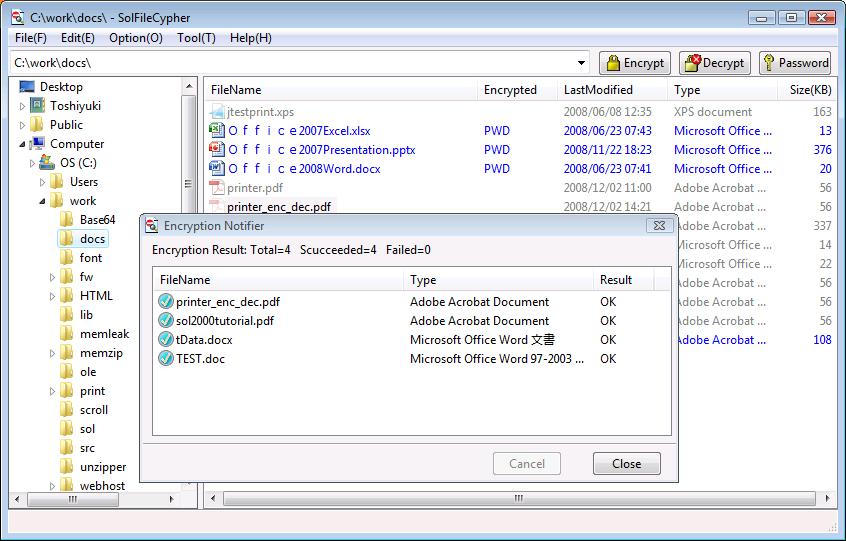Expand the memzip folder node
The height and width of the screenshot is (541, 846).
52,353
